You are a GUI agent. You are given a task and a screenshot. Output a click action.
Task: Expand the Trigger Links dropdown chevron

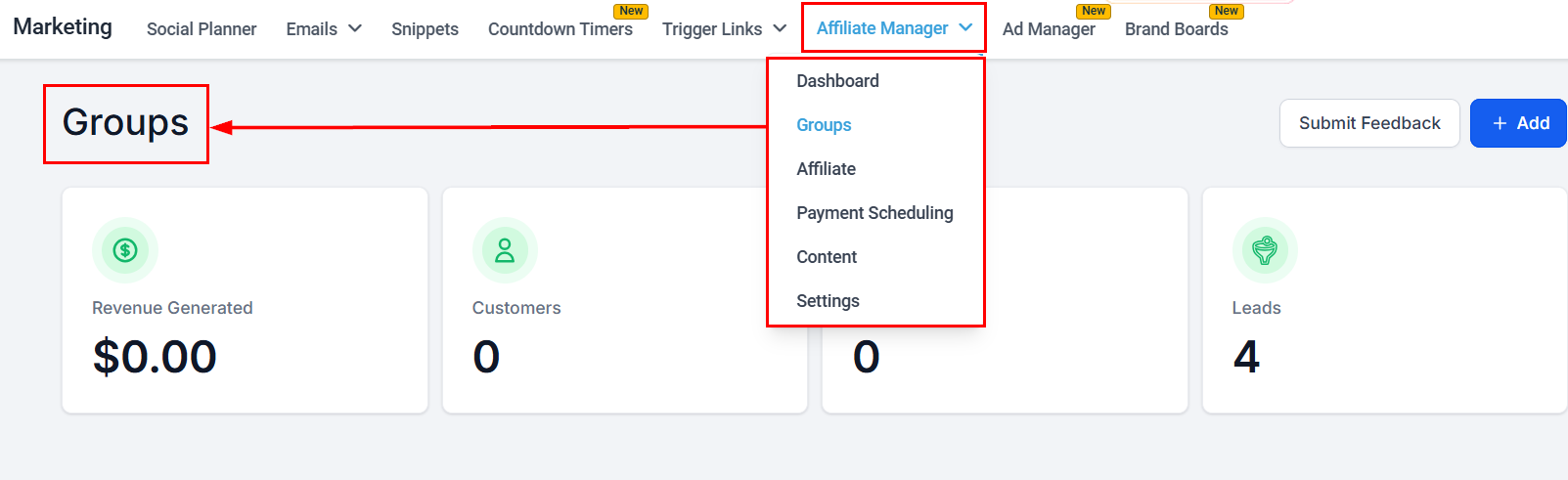(x=780, y=28)
